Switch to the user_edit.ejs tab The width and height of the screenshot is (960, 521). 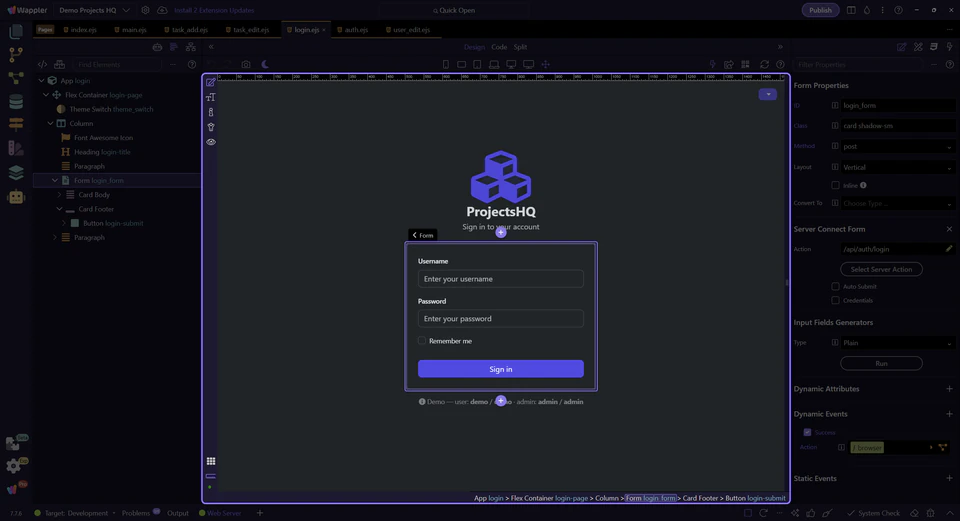(408, 29)
